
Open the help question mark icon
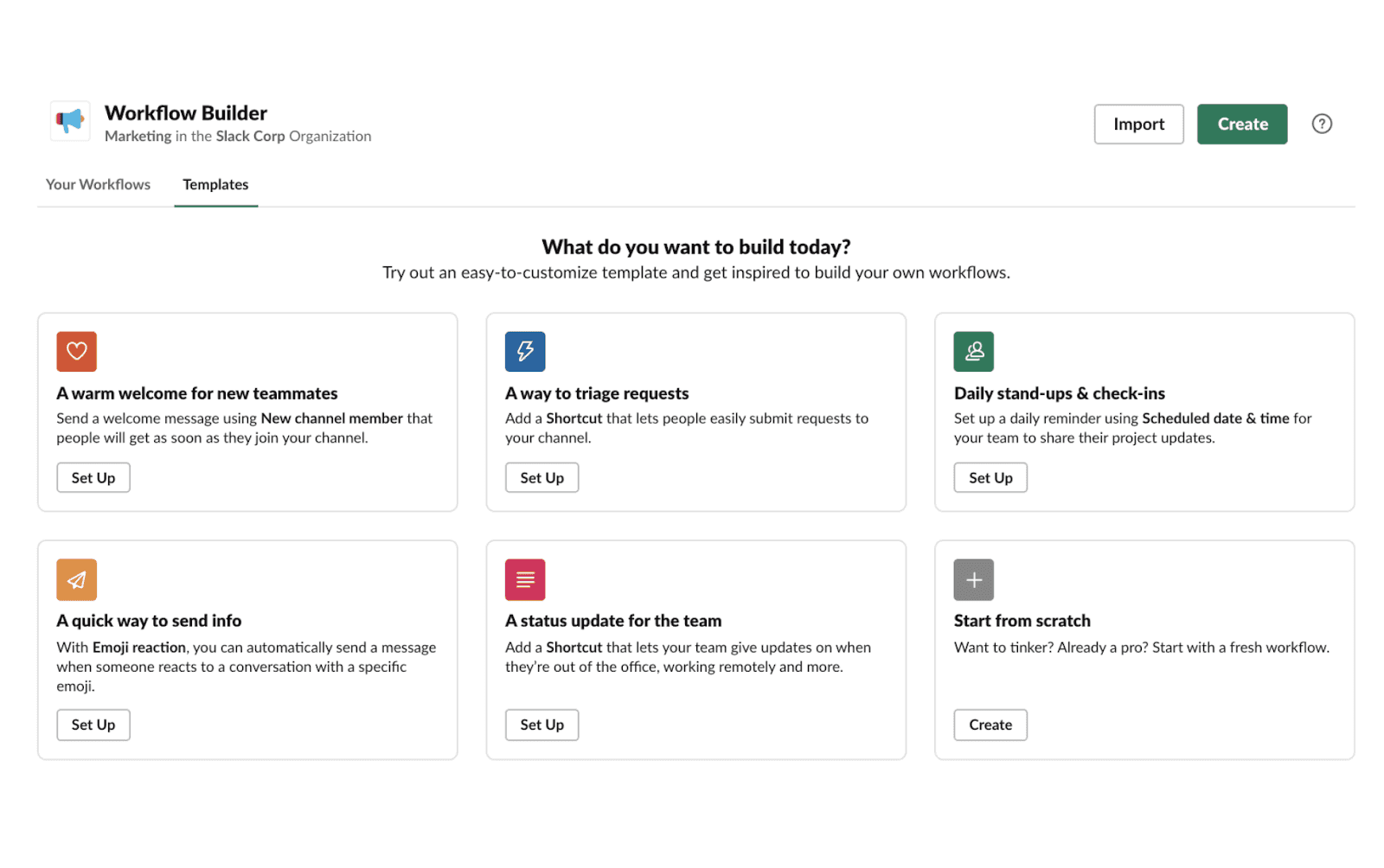(1322, 124)
